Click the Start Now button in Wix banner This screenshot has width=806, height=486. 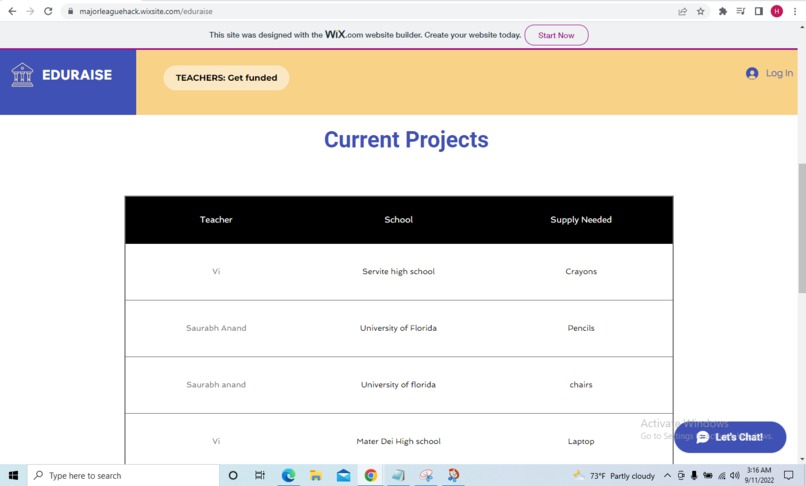click(556, 35)
